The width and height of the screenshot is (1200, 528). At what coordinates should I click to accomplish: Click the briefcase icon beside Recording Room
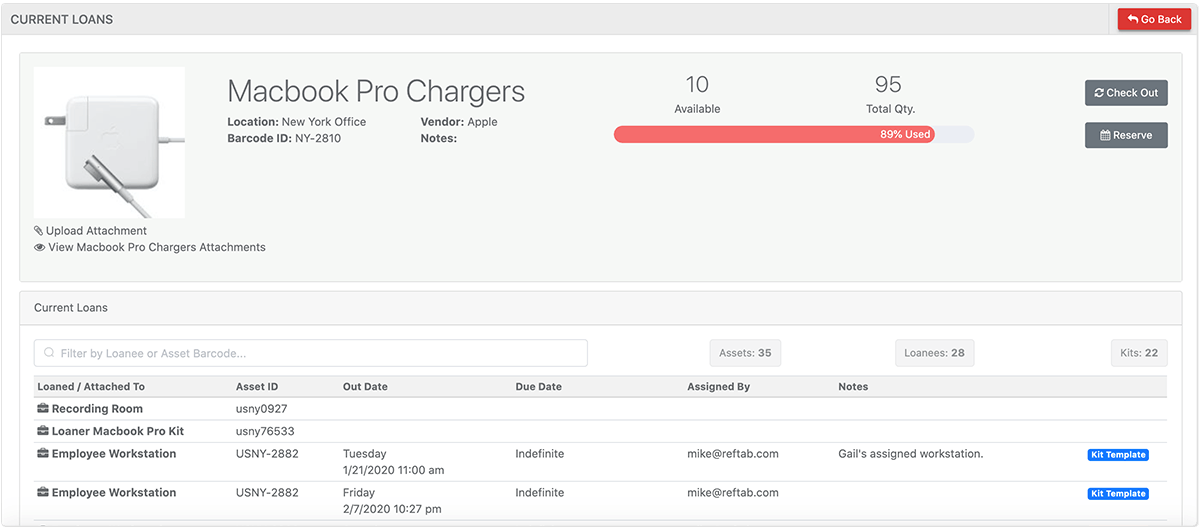[x=43, y=409]
